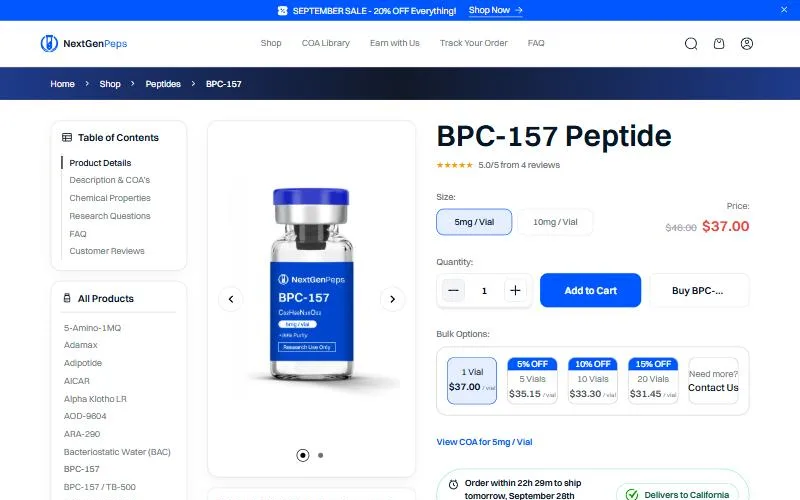800x500 pixels.
Task: Open Alpha Klotho LR product
Action: click(95, 399)
